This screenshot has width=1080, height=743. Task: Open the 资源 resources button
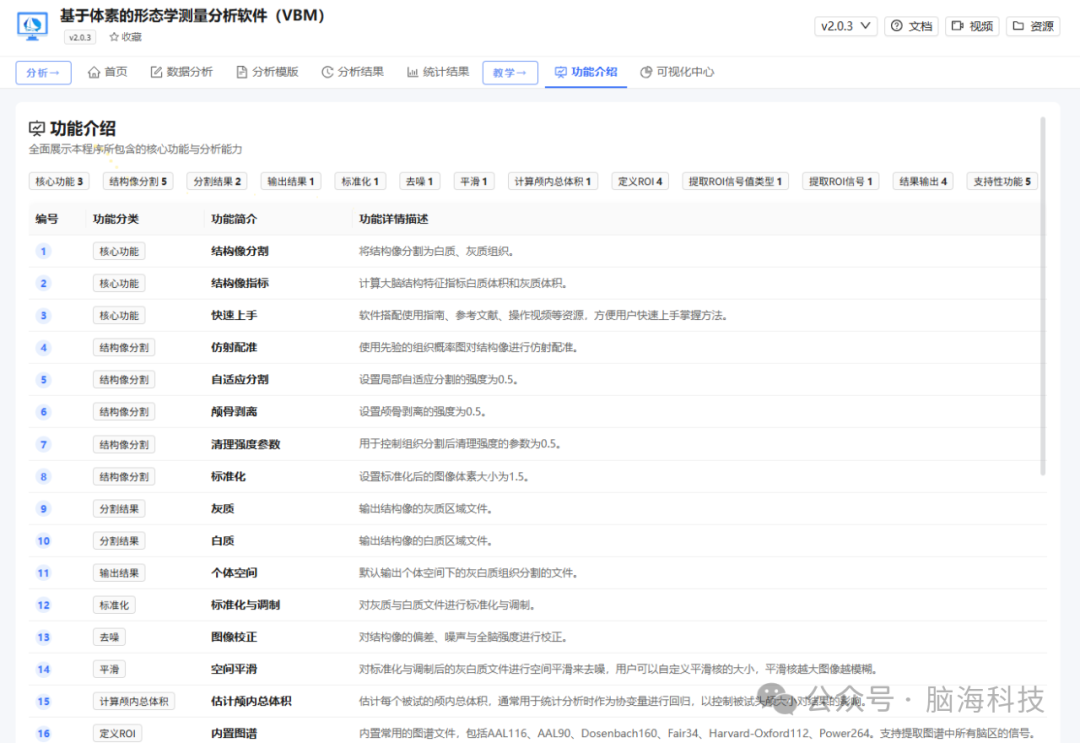click(x=1032, y=26)
